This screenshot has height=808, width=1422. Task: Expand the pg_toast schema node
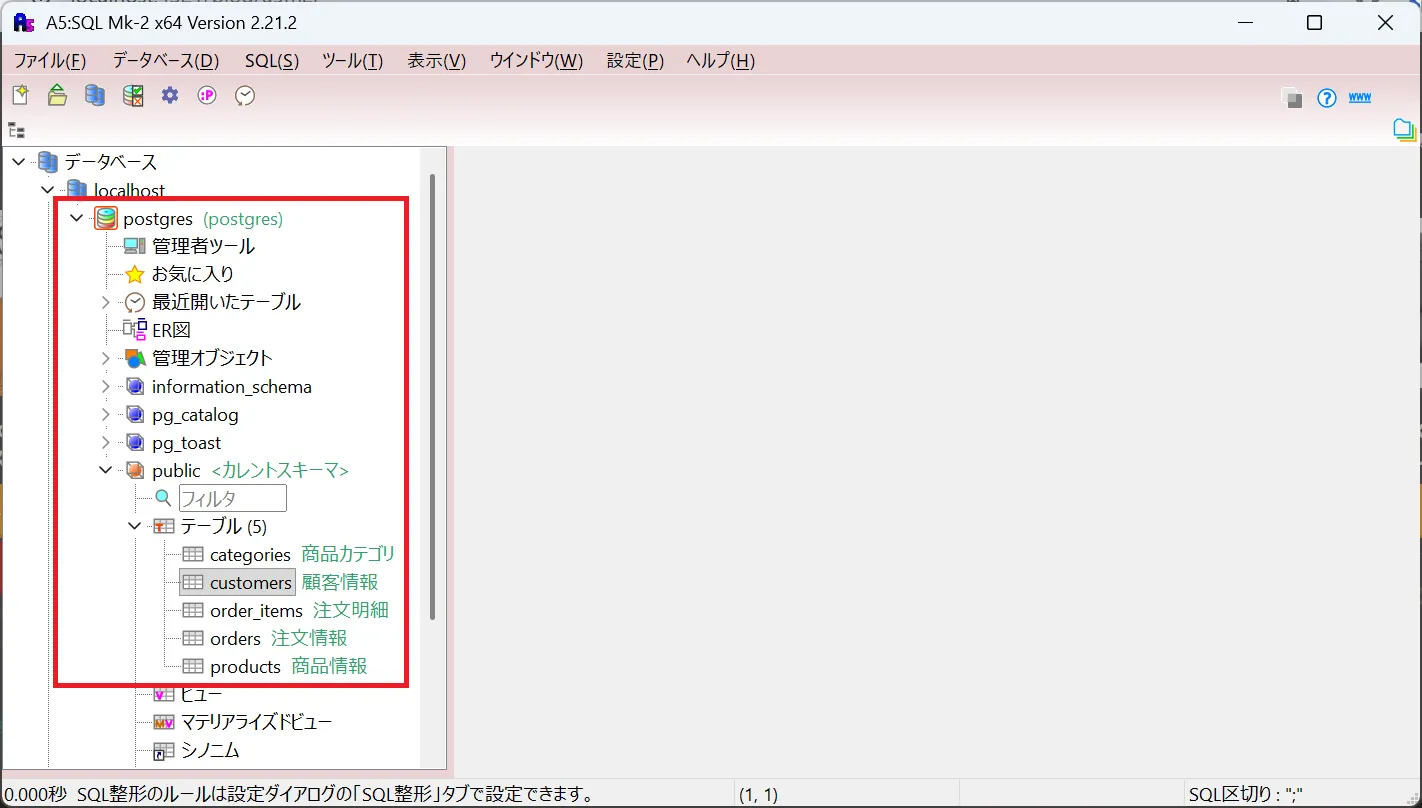106,442
